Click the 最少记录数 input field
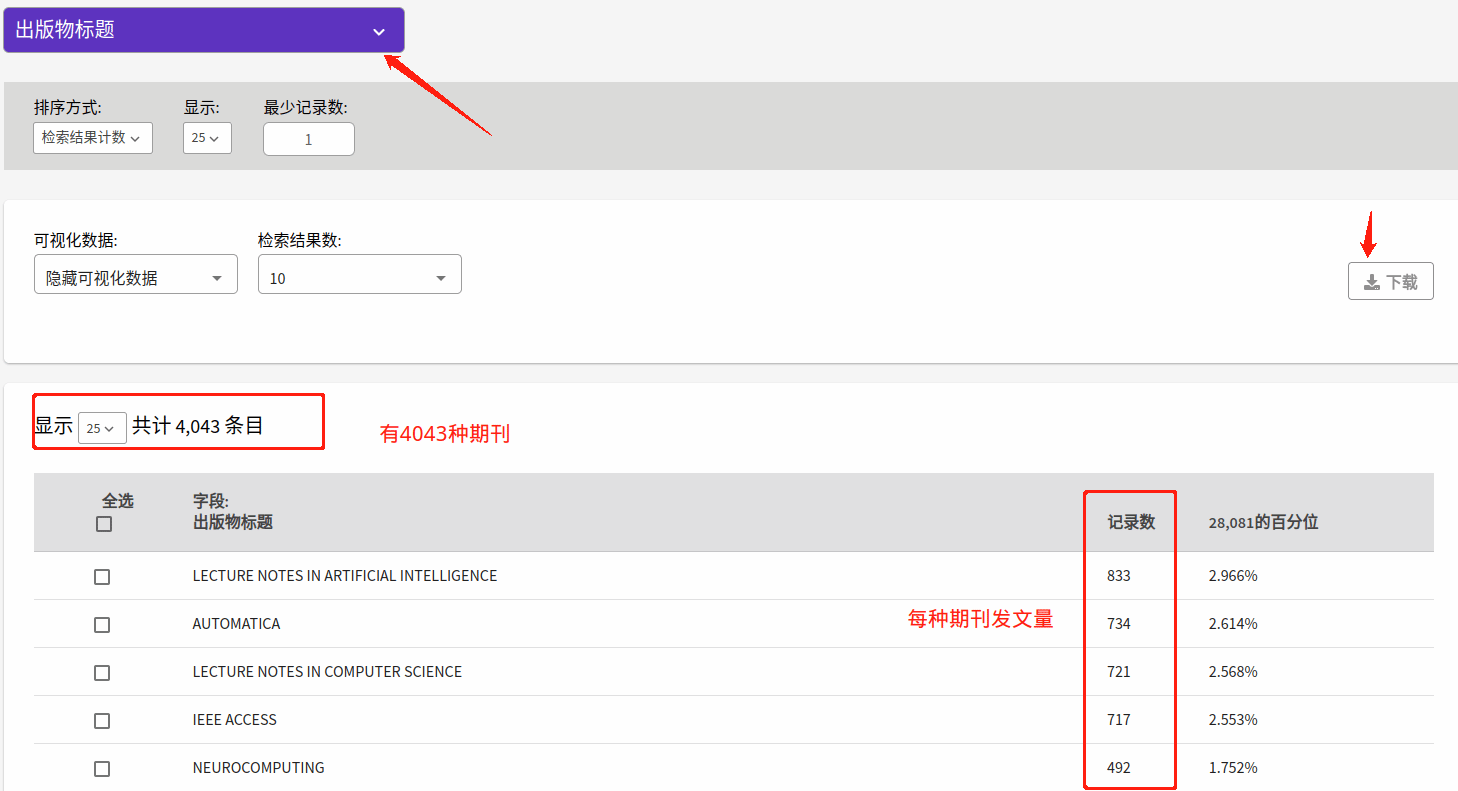The image size is (1458, 791). (309, 139)
